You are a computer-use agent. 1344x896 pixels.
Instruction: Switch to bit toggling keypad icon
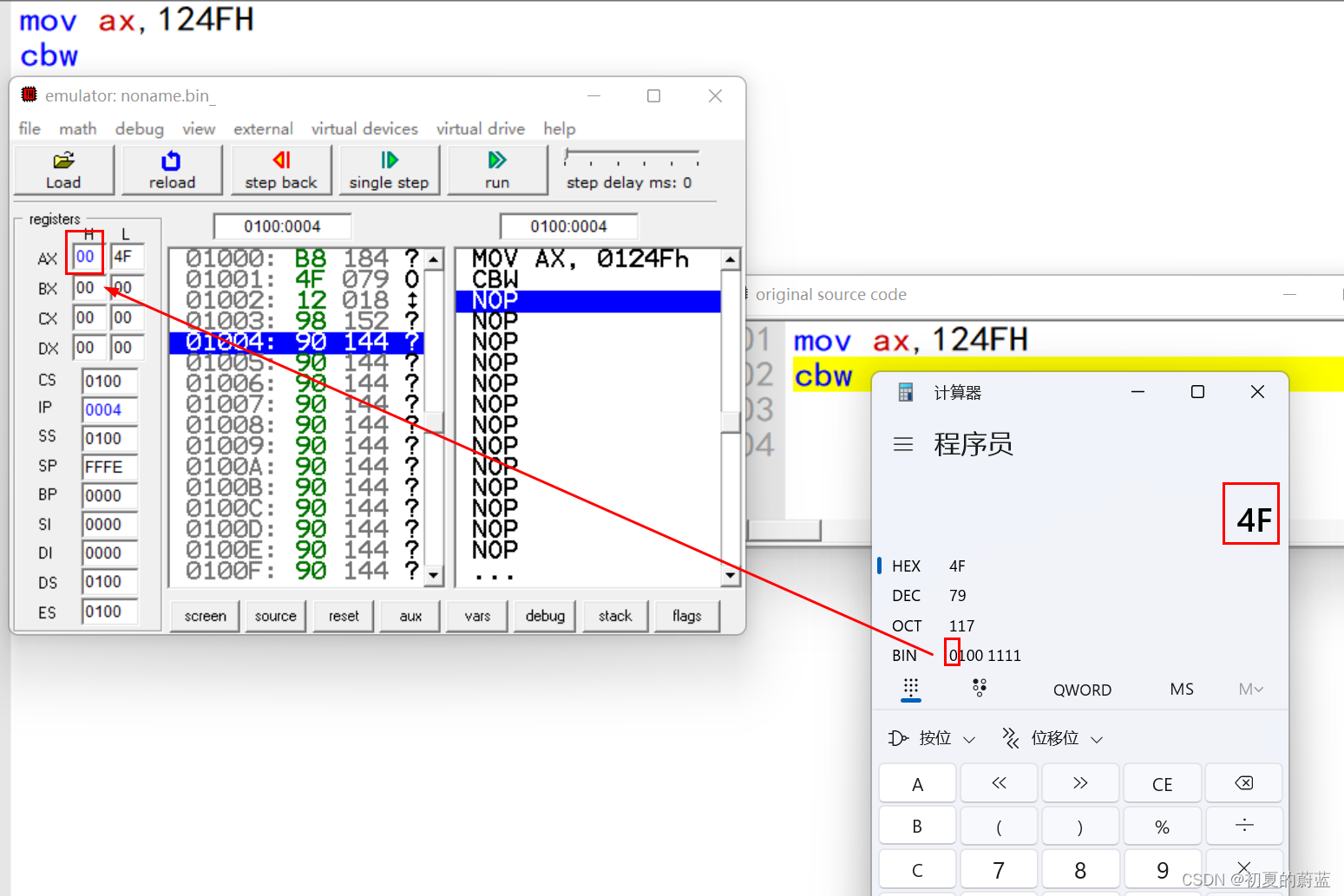tap(980, 689)
